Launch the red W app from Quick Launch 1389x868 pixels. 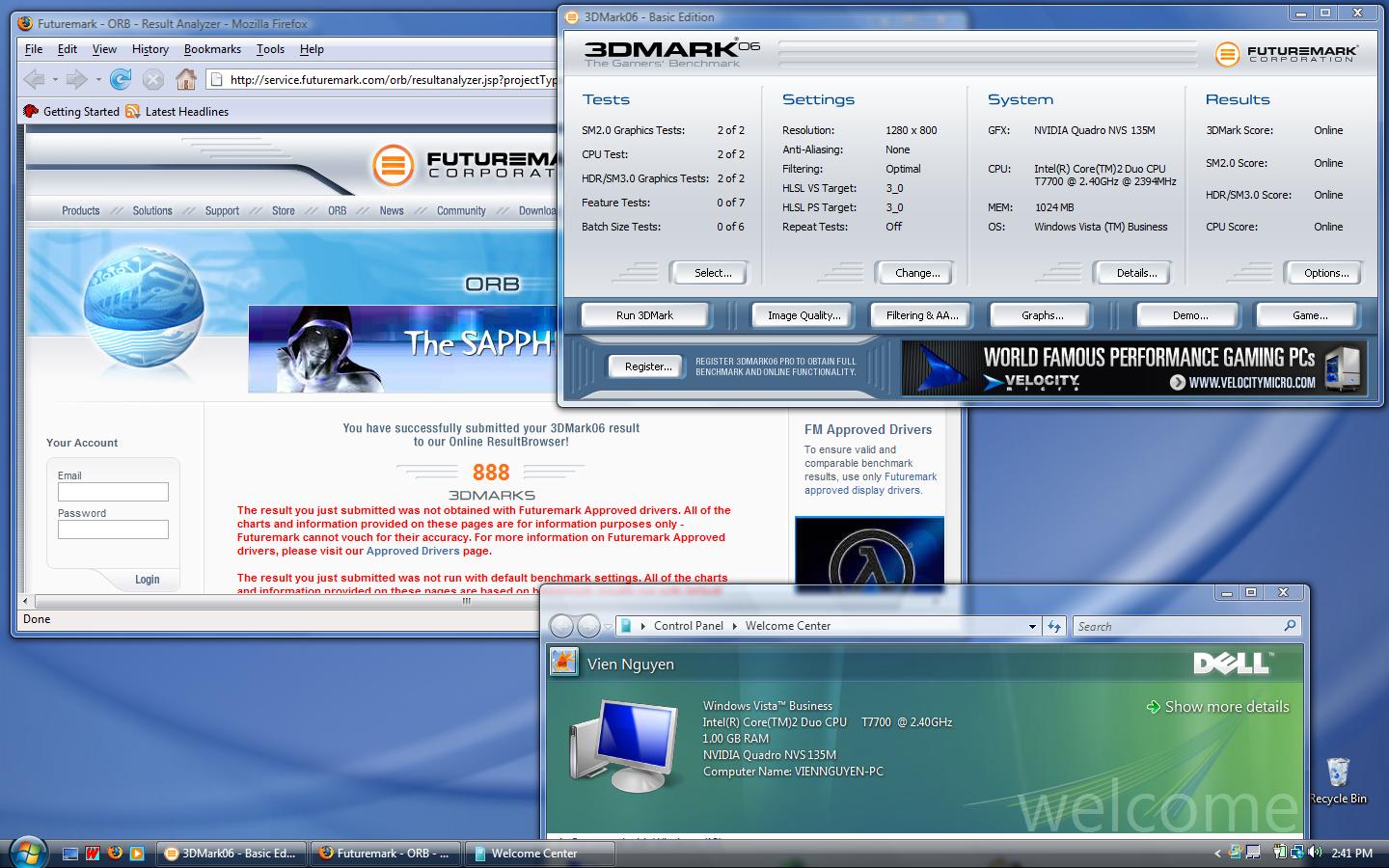93,854
